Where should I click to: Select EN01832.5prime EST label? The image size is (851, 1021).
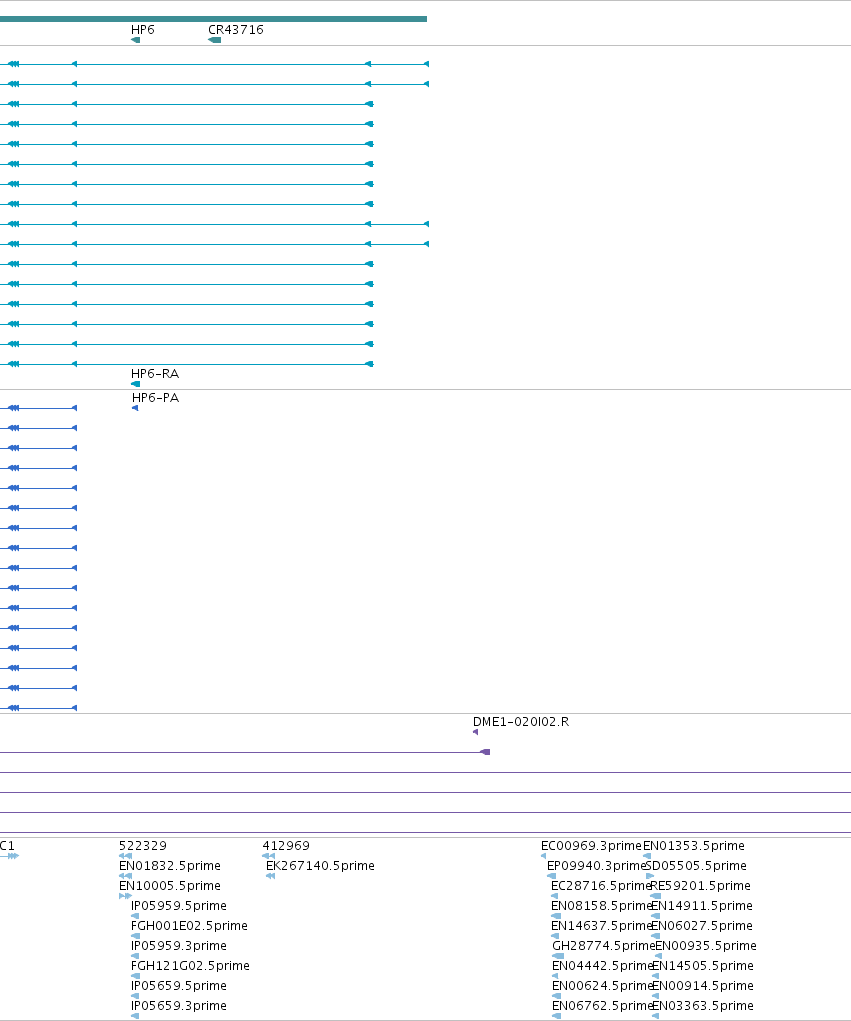(169, 866)
